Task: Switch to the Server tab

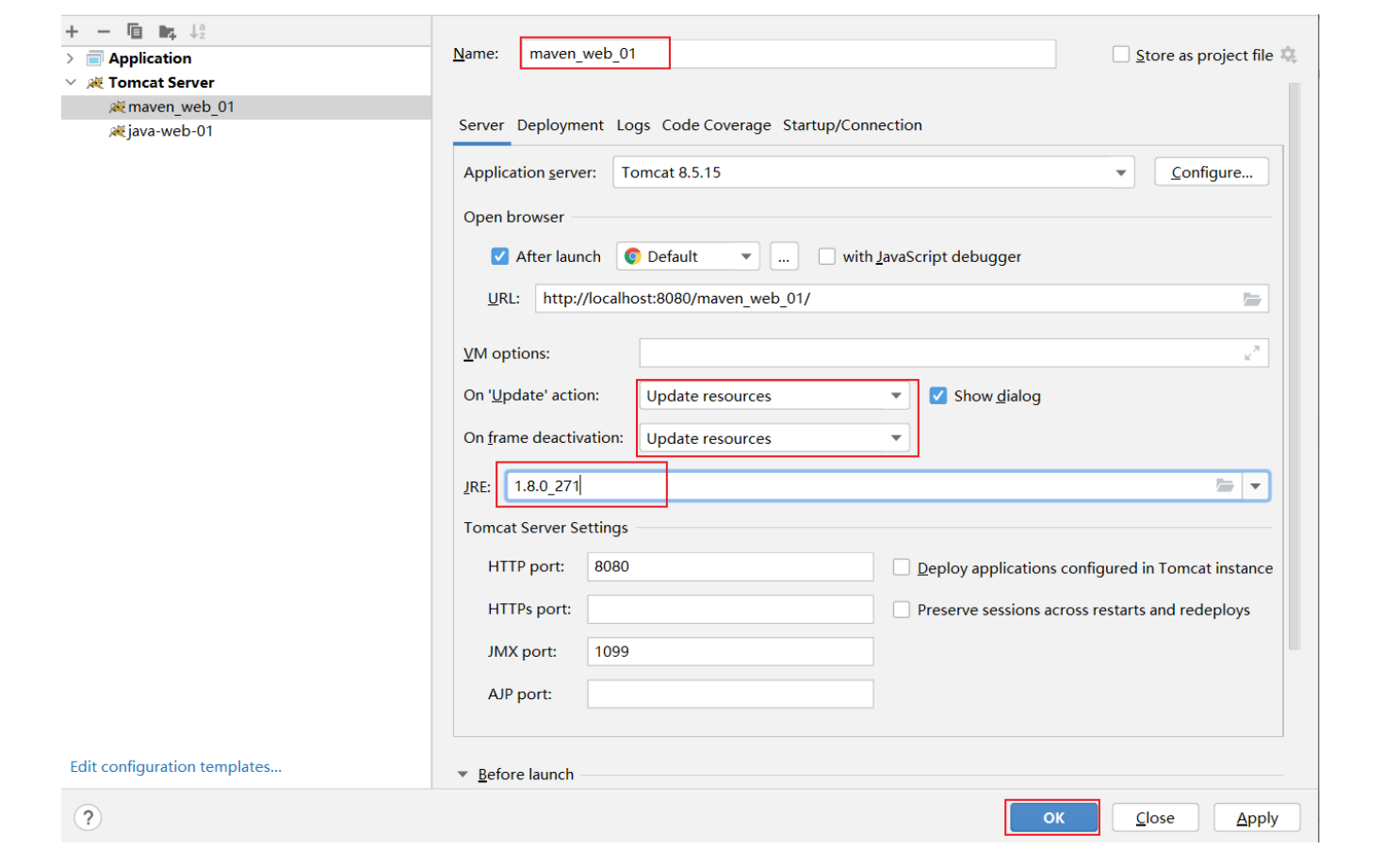Action: pos(481,125)
